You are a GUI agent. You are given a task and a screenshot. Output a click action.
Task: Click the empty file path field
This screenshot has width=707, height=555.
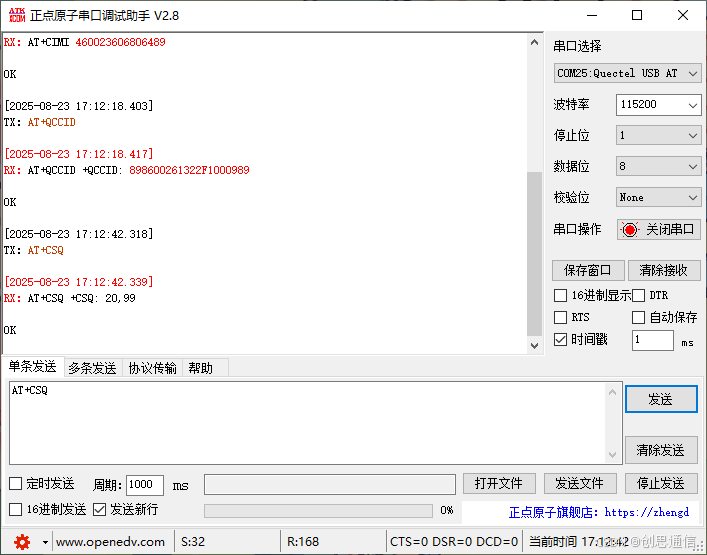[330, 485]
